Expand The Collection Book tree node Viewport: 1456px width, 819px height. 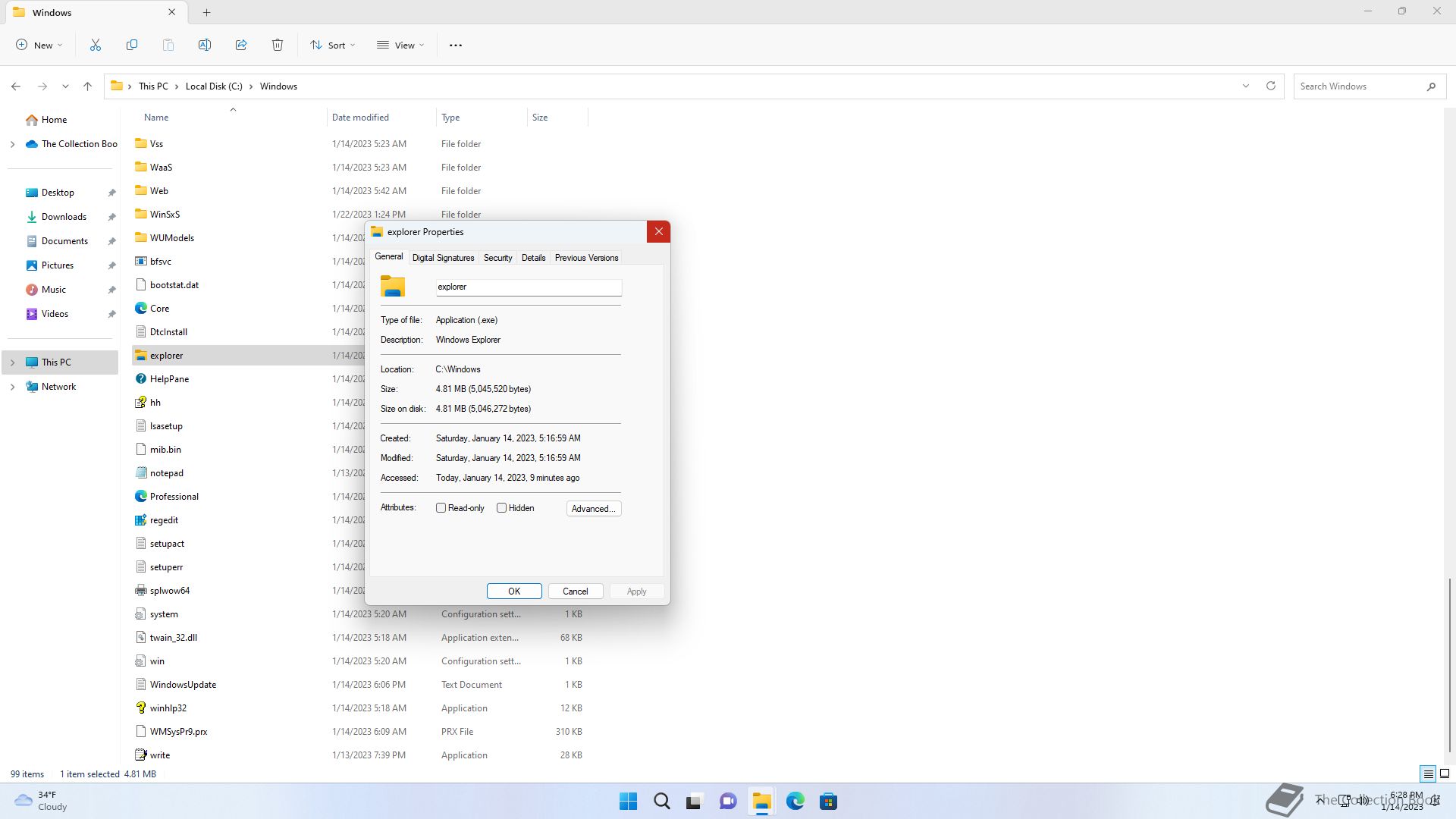pos(12,144)
